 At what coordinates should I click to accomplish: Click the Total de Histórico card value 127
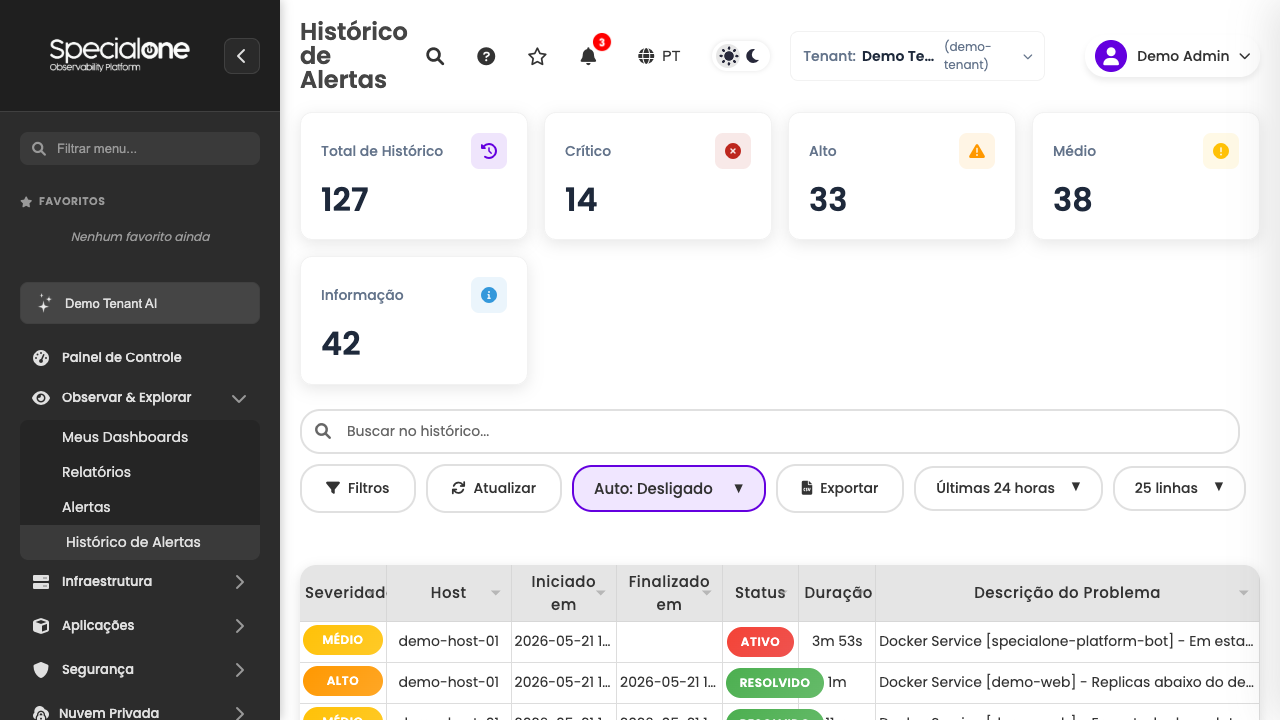[x=345, y=200]
